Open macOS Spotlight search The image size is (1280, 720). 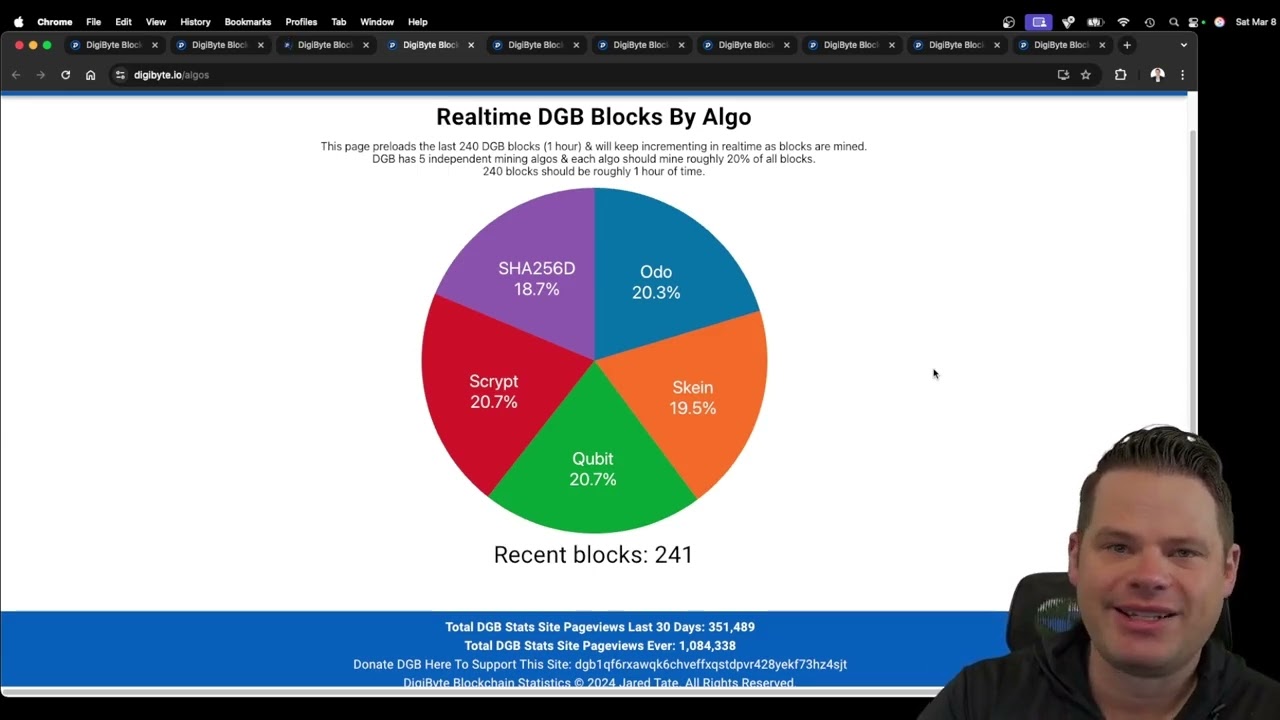(x=1174, y=22)
